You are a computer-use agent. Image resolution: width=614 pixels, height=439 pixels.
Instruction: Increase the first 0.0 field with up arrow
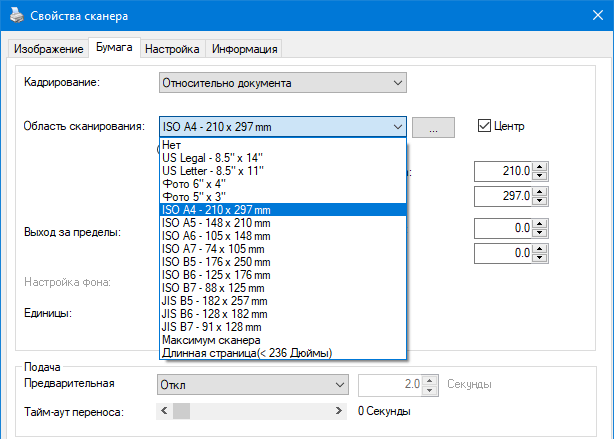540,223
